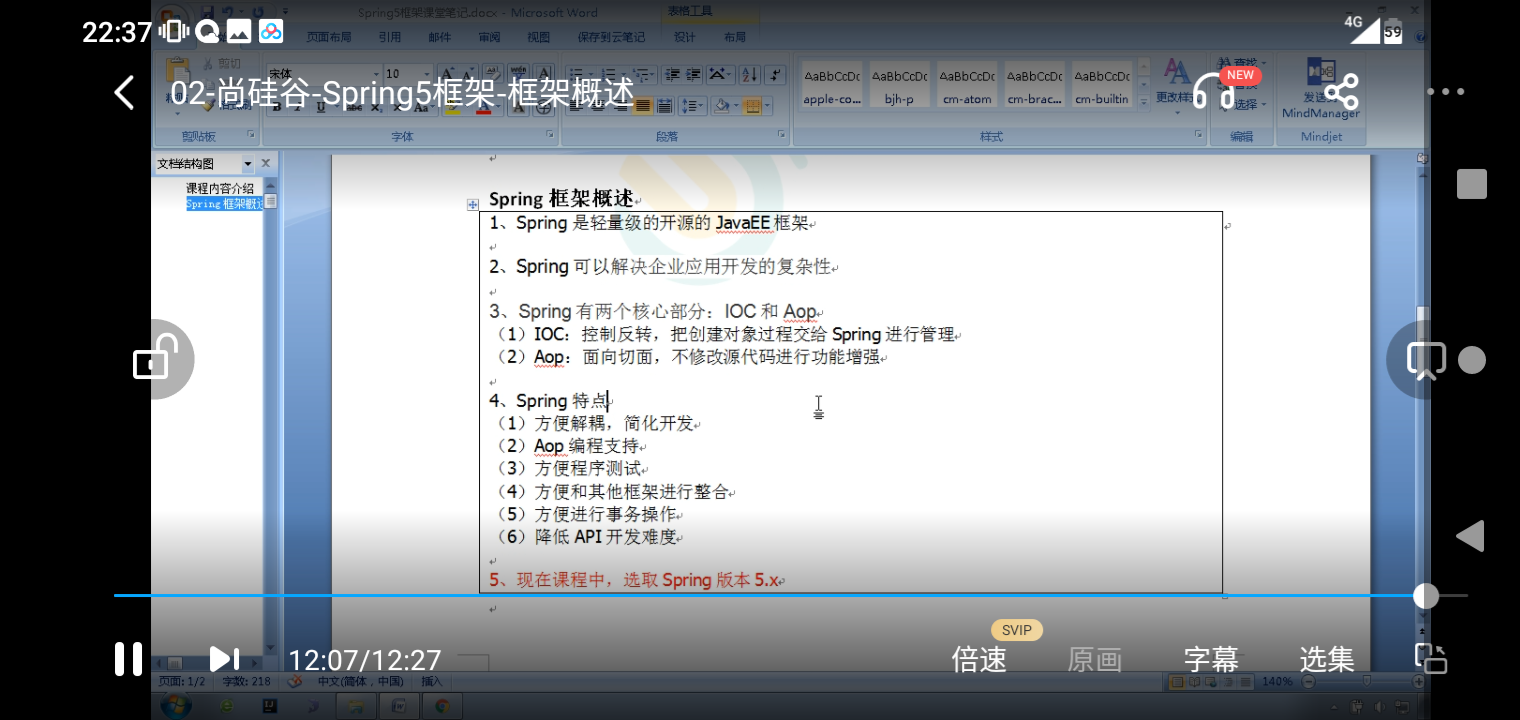Skip to the next episode
The width and height of the screenshot is (1520, 720).
coord(224,659)
